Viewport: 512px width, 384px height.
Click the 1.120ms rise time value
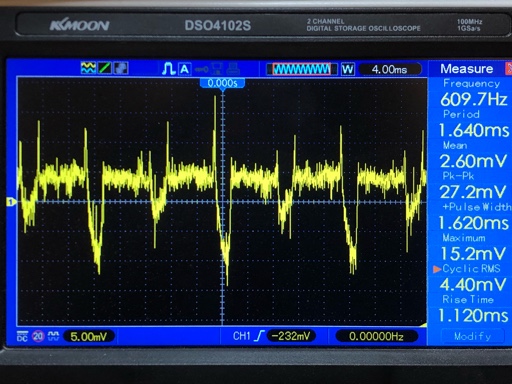click(474, 315)
